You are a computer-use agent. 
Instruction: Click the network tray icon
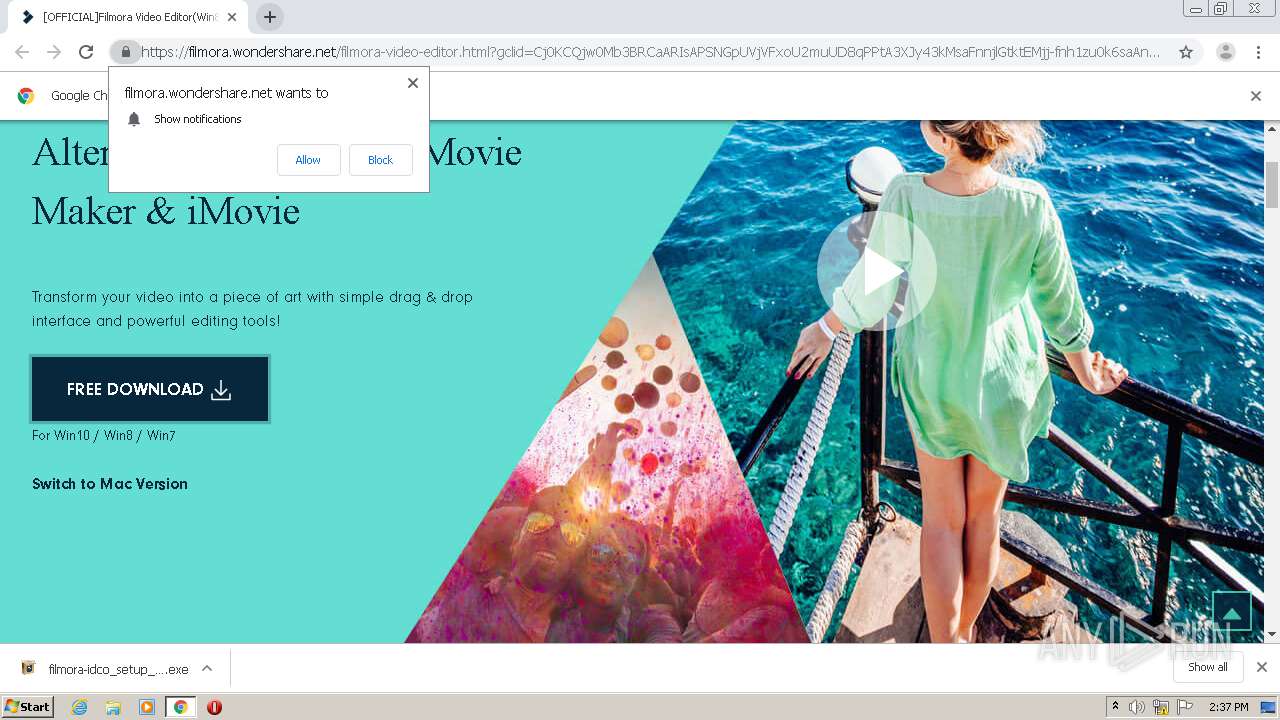[1161, 707]
